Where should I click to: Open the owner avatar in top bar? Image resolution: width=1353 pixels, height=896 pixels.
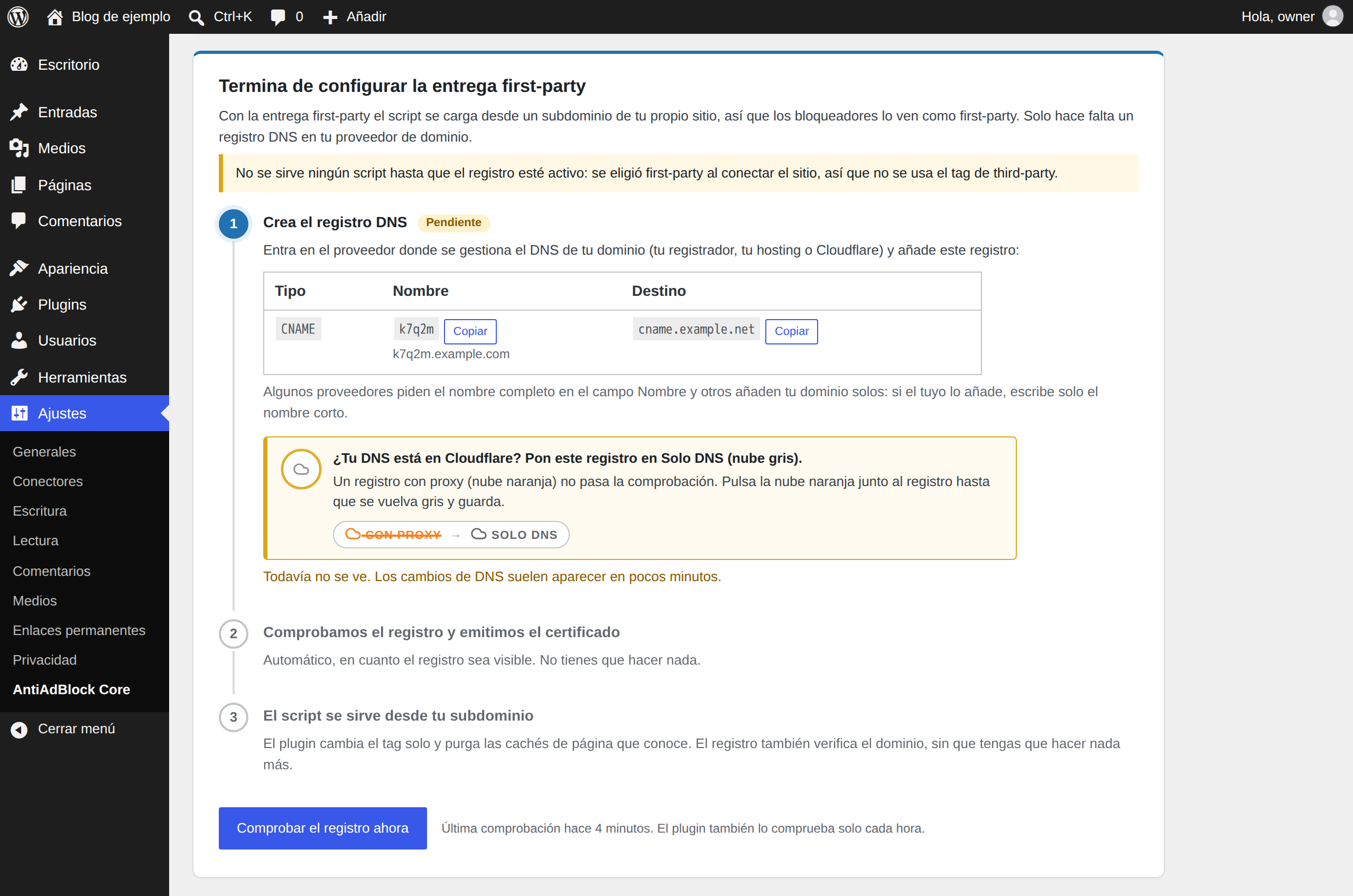pos(1332,16)
